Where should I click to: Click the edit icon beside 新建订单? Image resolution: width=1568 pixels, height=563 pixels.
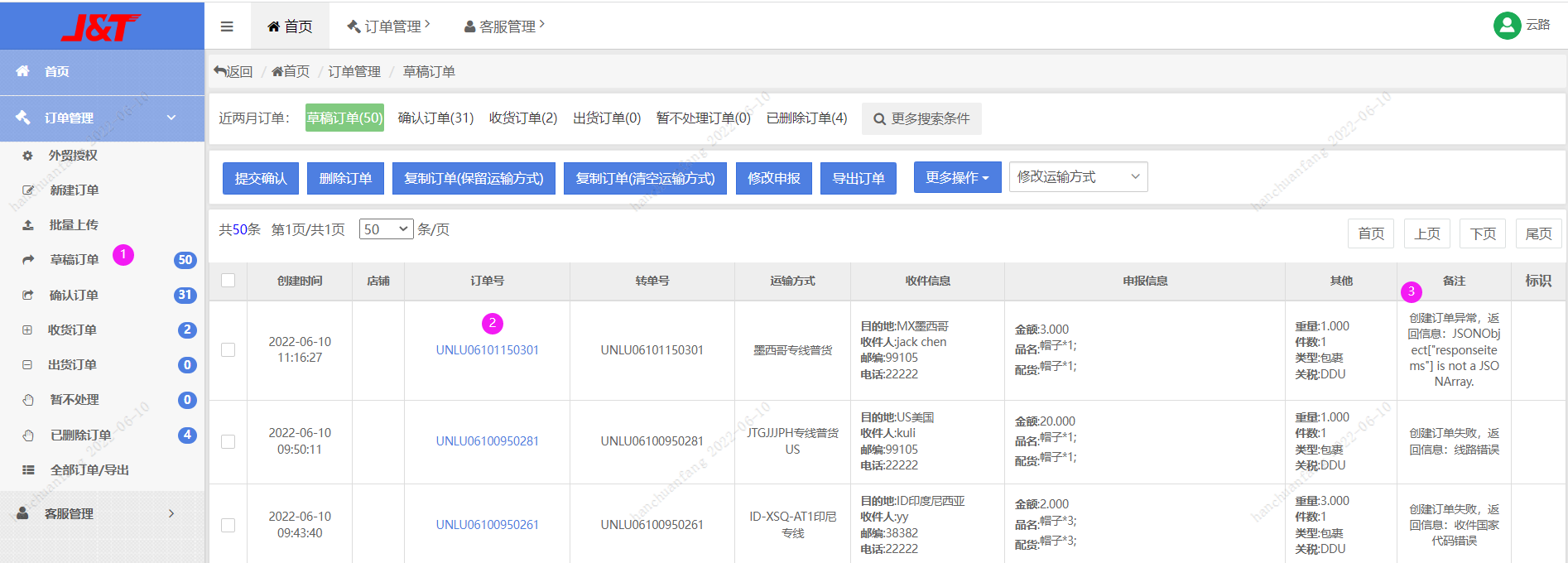(x=28, y=190)
